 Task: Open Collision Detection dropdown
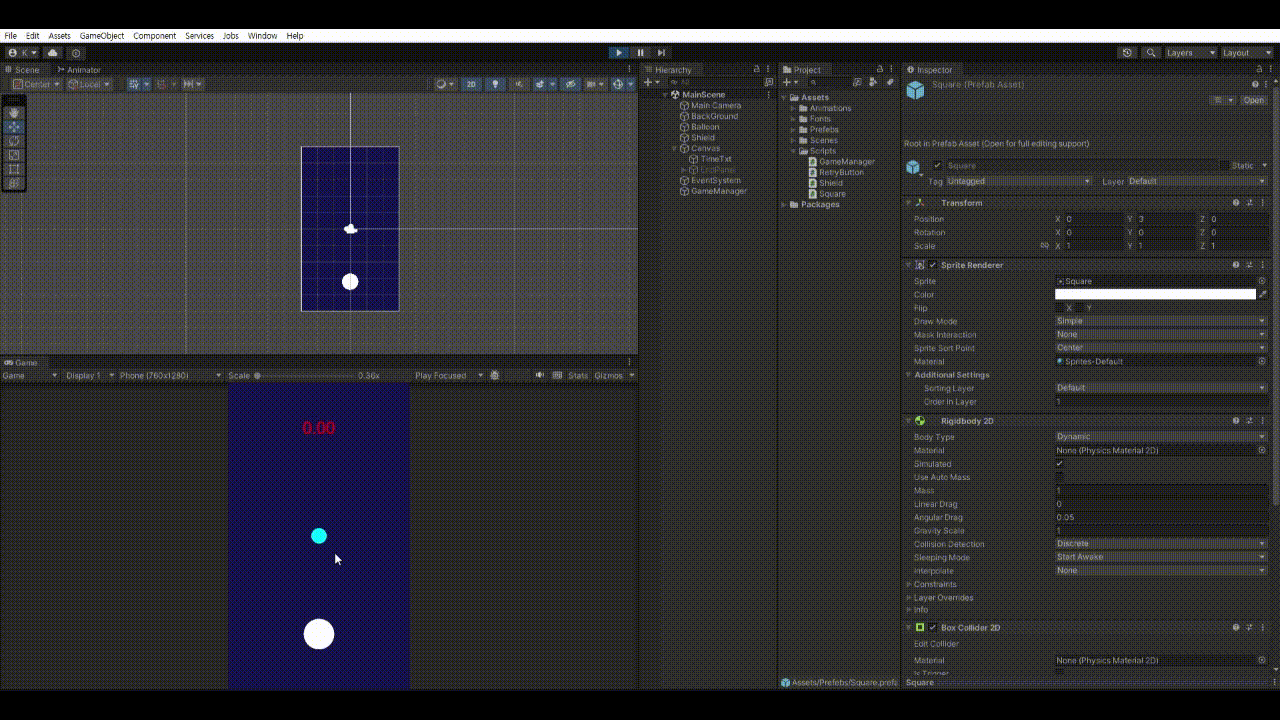[x=1161, y=544]
